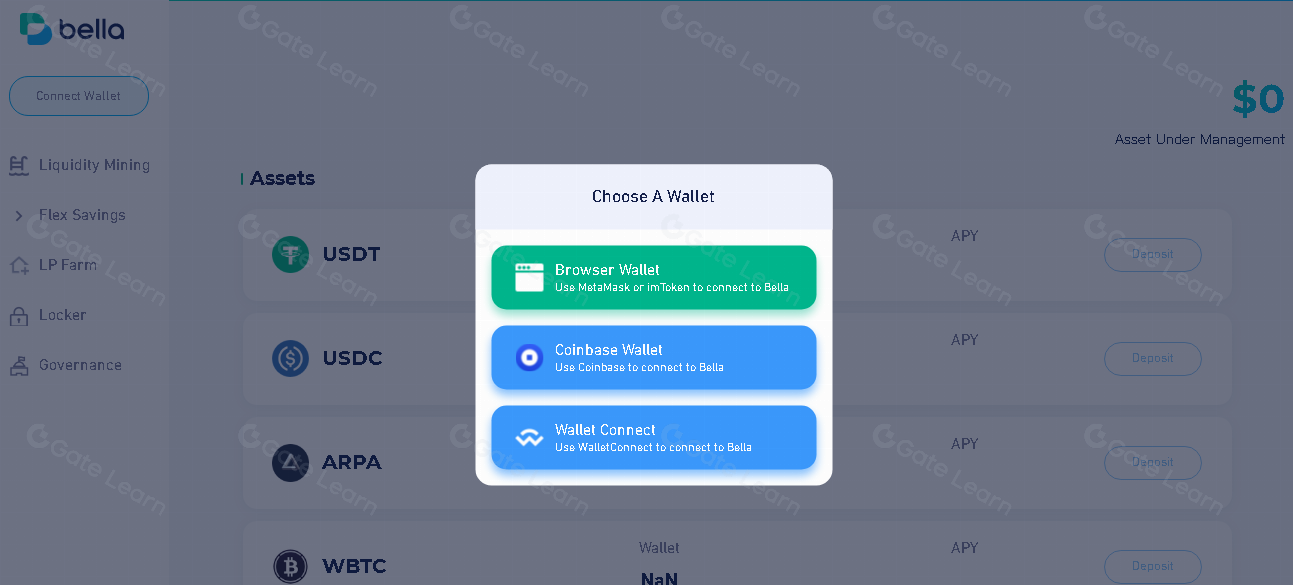The width and height of the screenshot is (1293, 585).
Task: Click the USDC token icon
Action: click(290, 358)
